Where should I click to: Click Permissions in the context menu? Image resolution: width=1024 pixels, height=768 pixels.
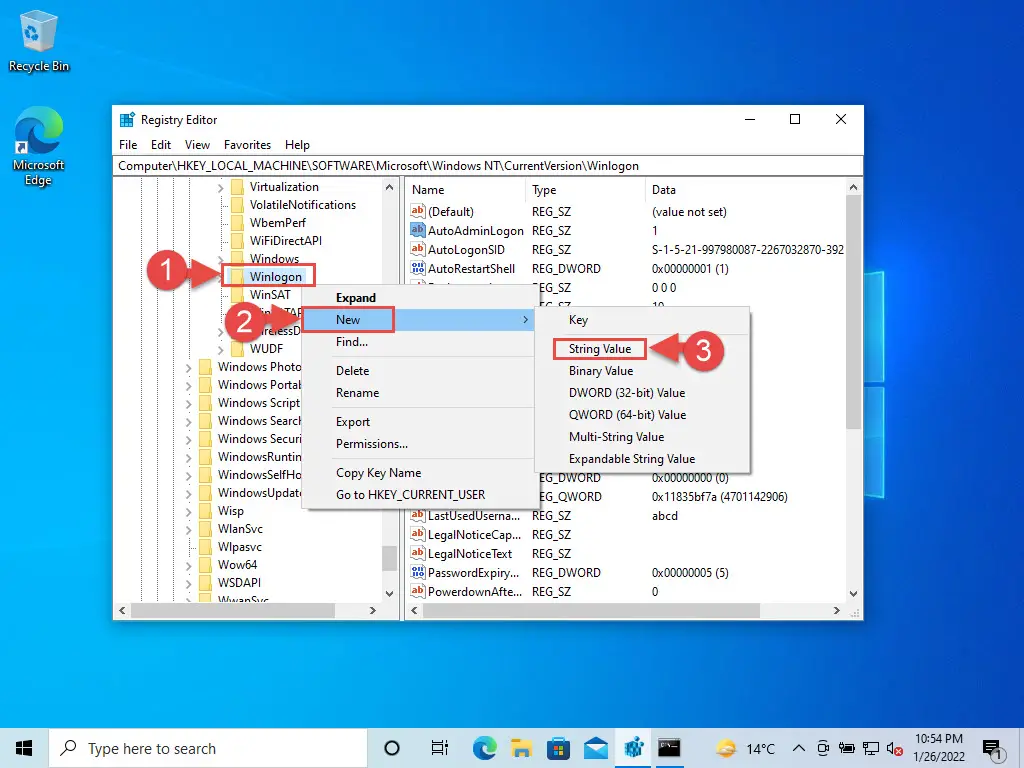pos(371,444)
